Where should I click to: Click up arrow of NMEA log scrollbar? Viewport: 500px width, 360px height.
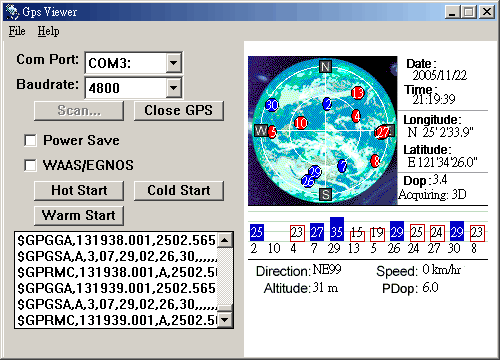(225, 240)
